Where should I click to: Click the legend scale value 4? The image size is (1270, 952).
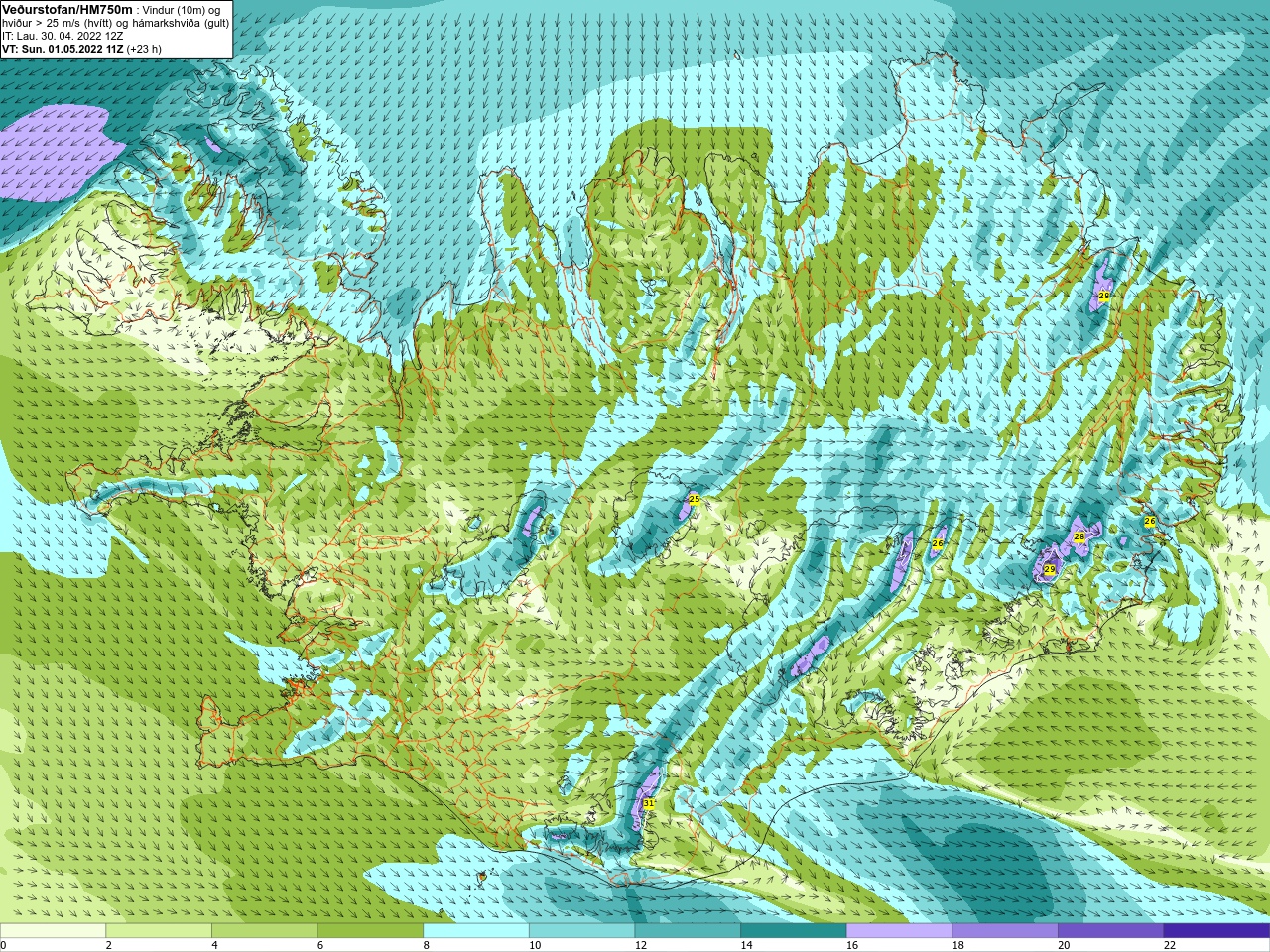(215, 945)
